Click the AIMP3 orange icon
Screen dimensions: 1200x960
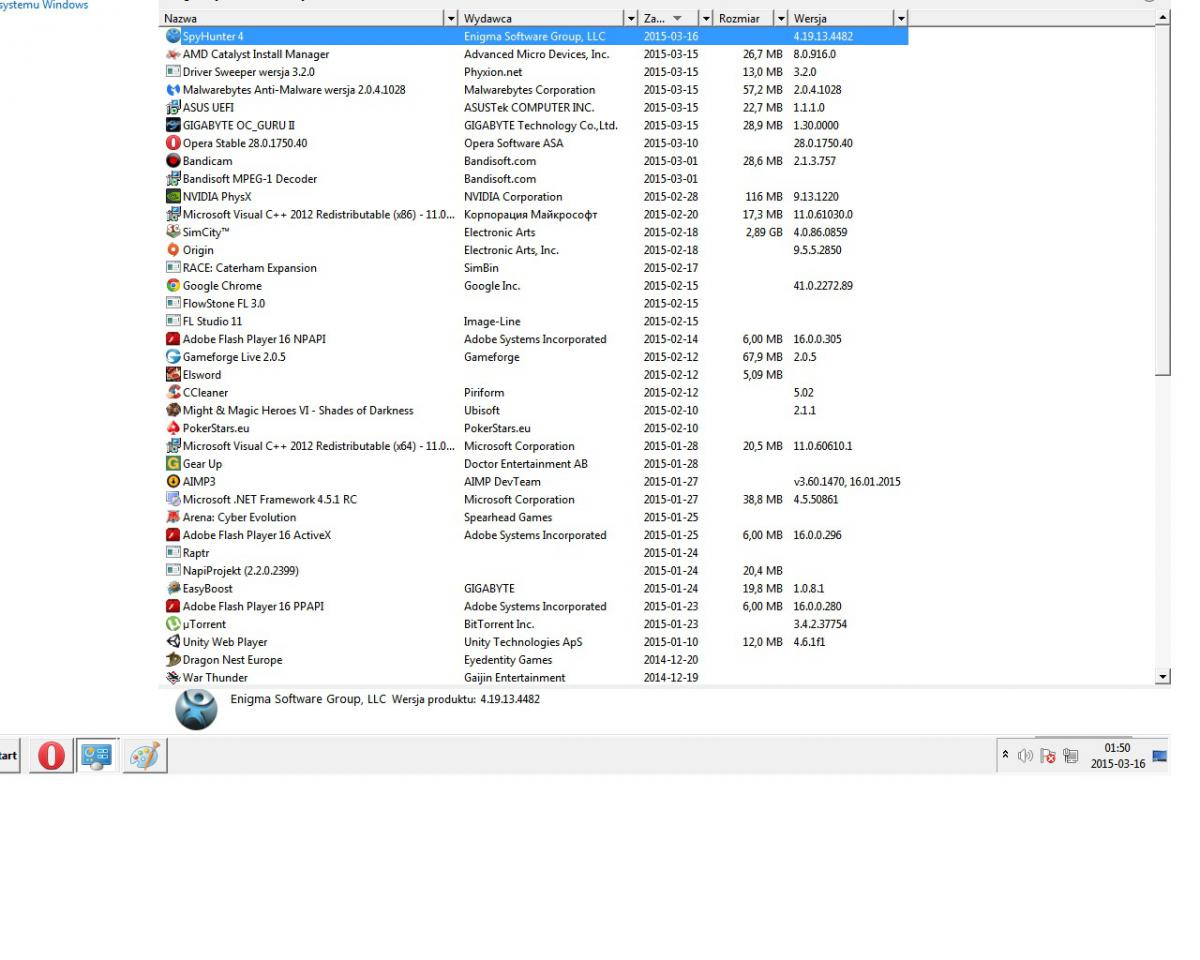pyautogui.click(x=173, y=482)
